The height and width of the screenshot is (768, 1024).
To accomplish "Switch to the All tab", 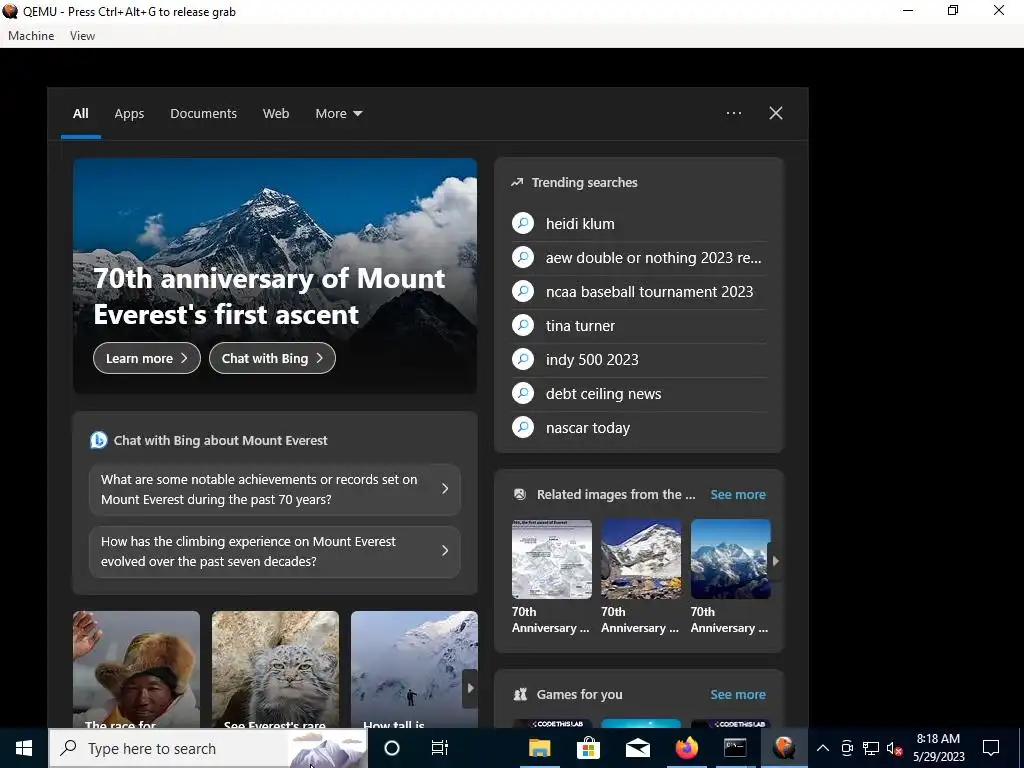I will pyautogui.click(x=81, y=113).
